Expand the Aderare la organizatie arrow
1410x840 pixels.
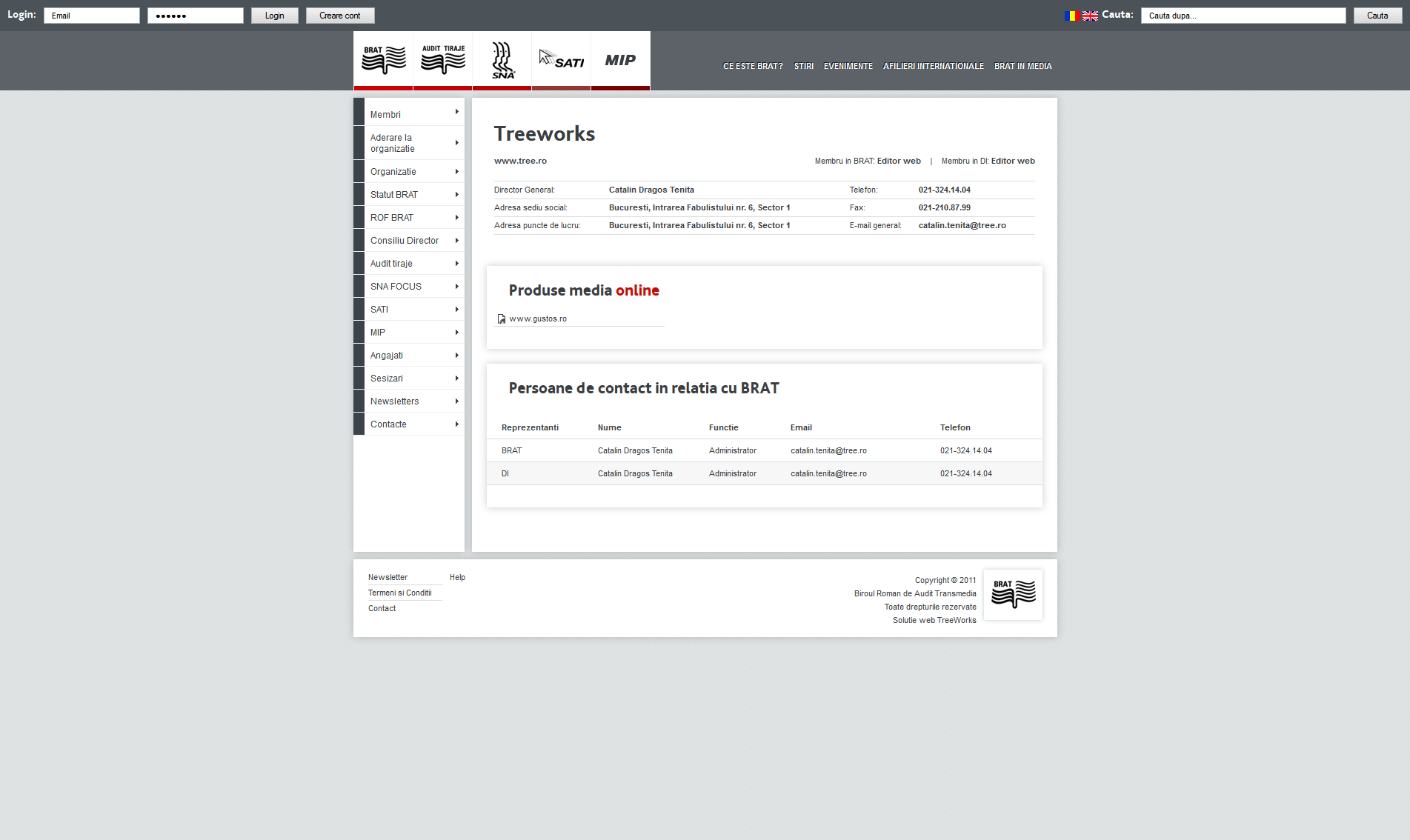[x=456, y=142]
